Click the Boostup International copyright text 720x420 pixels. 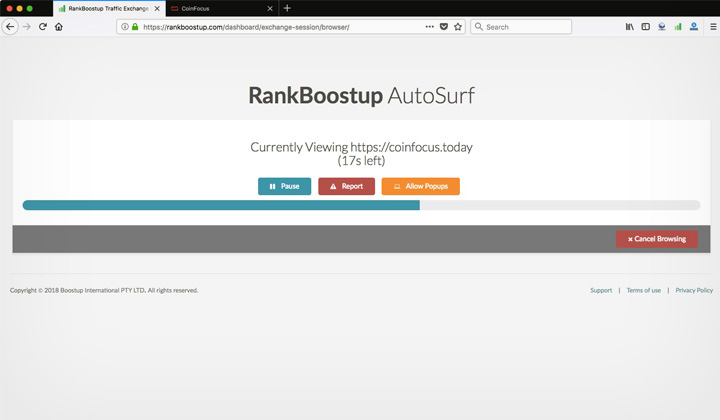[104, 290]
